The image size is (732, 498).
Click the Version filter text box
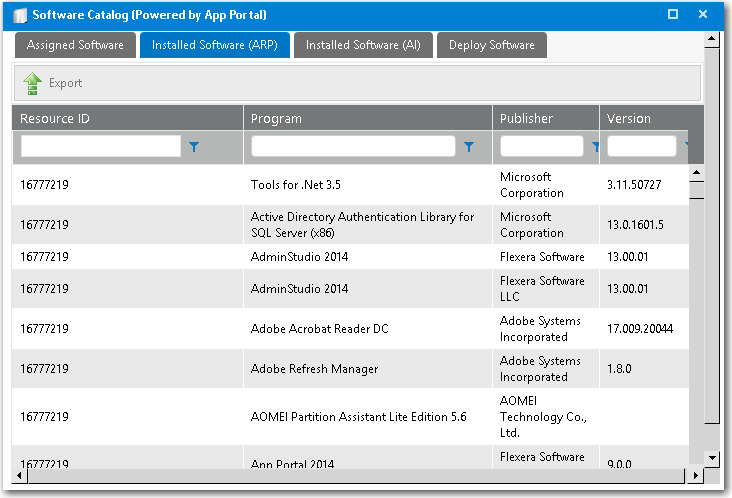click(x=641, y=147)
